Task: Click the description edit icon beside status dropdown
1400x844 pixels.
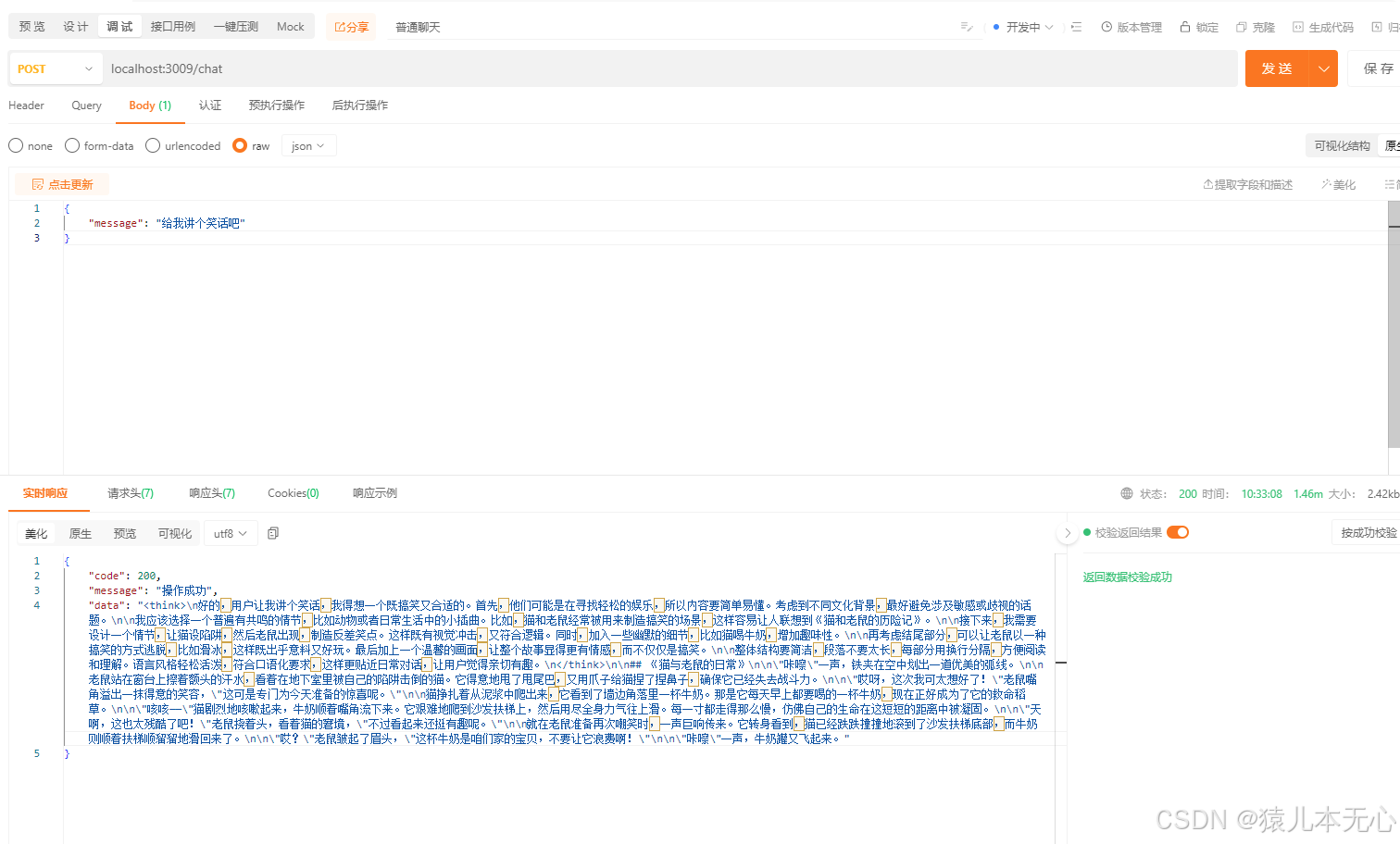Action: (967, 27)
